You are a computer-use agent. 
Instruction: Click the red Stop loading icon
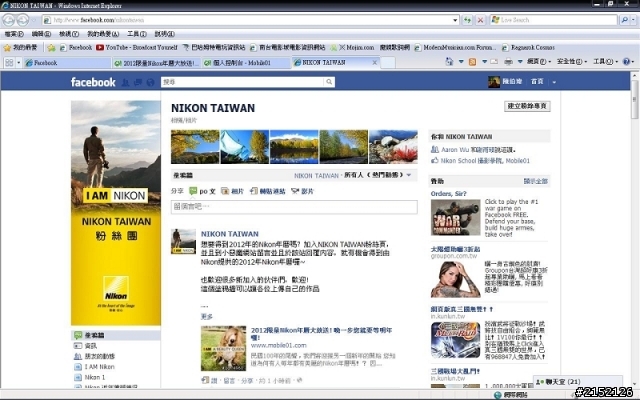(480, 20)
